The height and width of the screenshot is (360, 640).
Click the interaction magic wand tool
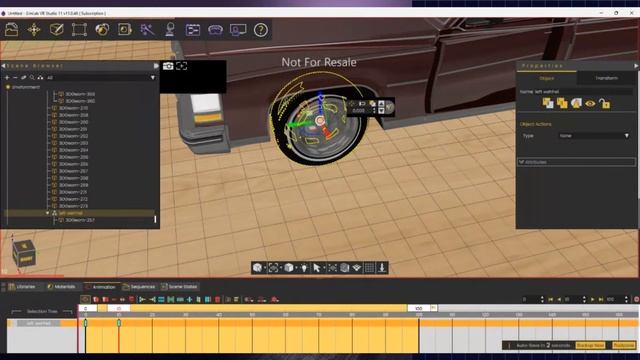pos(147,29)
